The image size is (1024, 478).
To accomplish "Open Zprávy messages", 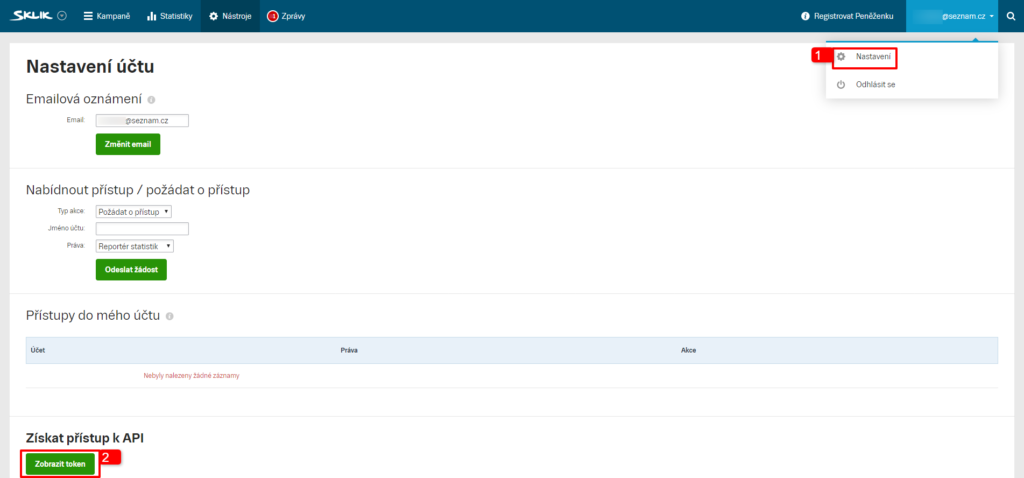I will click(286, 16).
